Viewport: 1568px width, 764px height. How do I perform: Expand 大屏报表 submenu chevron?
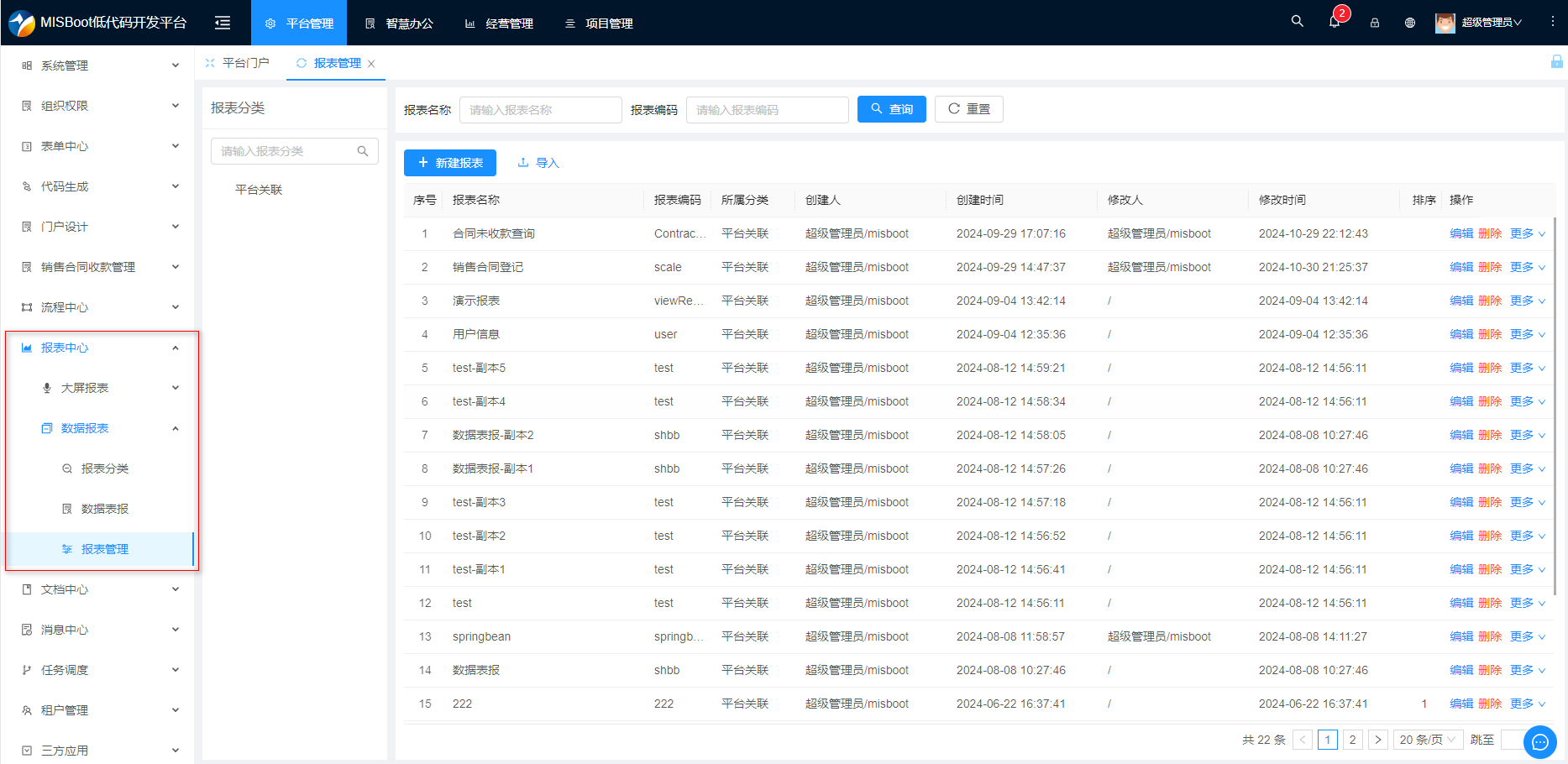coord(176,388)
